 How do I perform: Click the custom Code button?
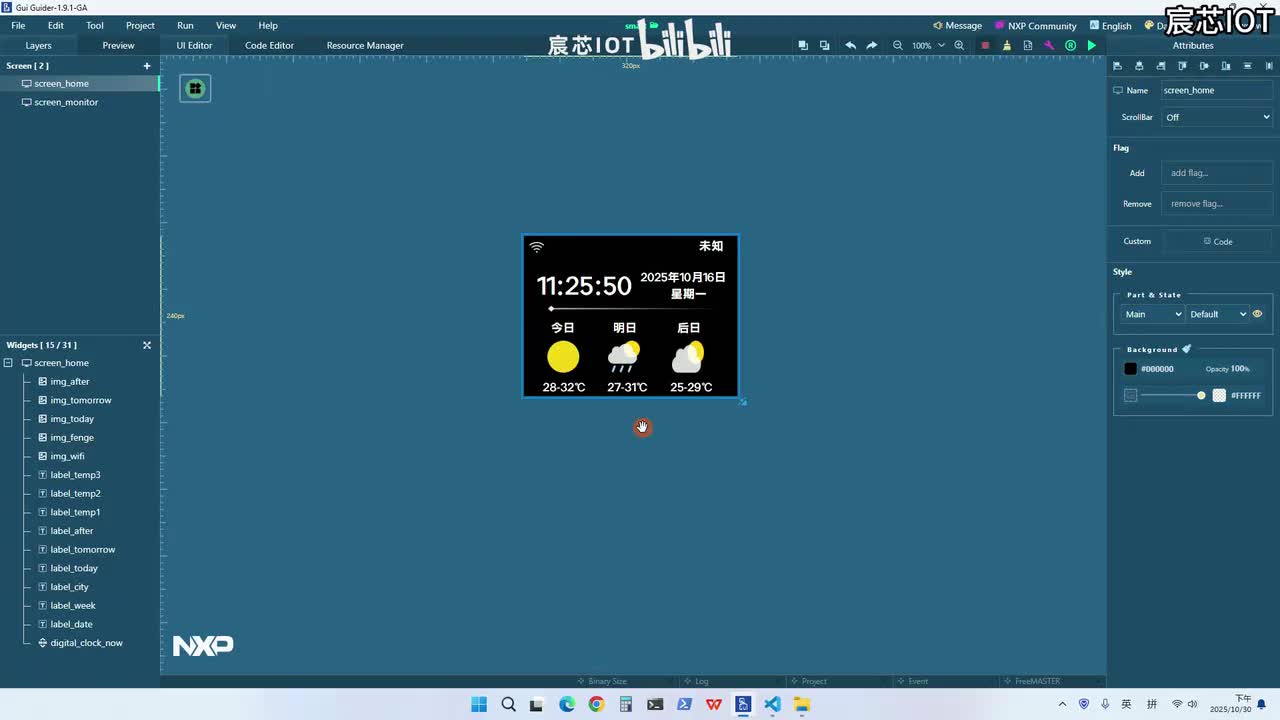point(1218,241)
